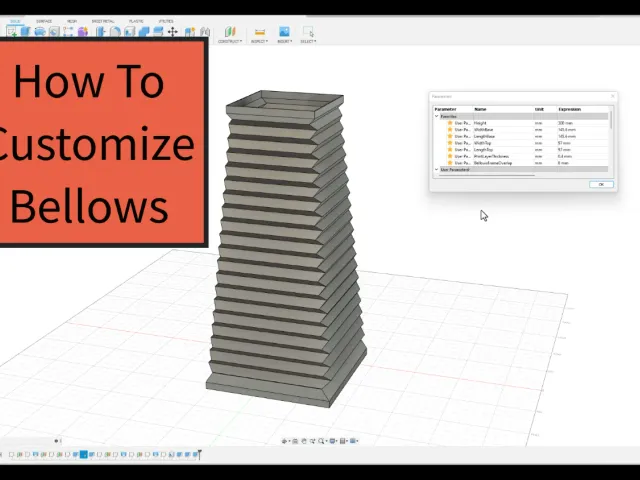Open the Insert dropdown menu
The image size is (640, 480).
(284, 41)
